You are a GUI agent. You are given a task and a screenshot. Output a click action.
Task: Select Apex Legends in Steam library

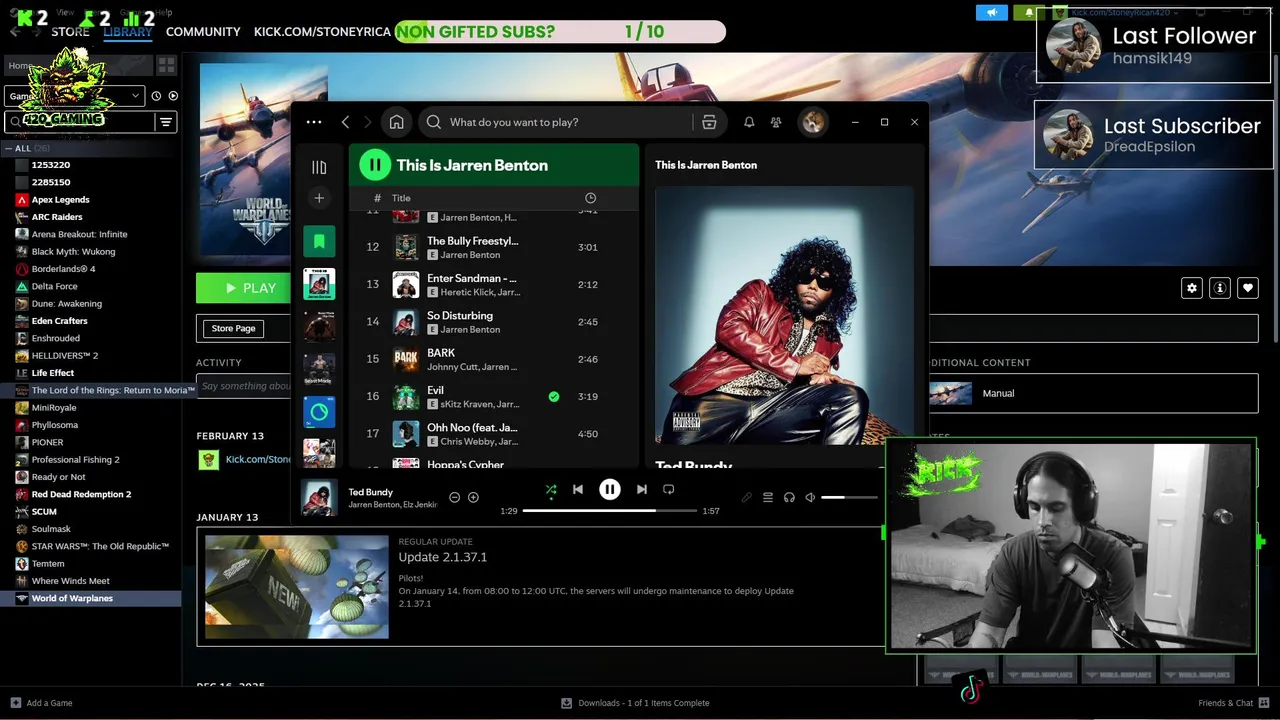tap(60, 200)
